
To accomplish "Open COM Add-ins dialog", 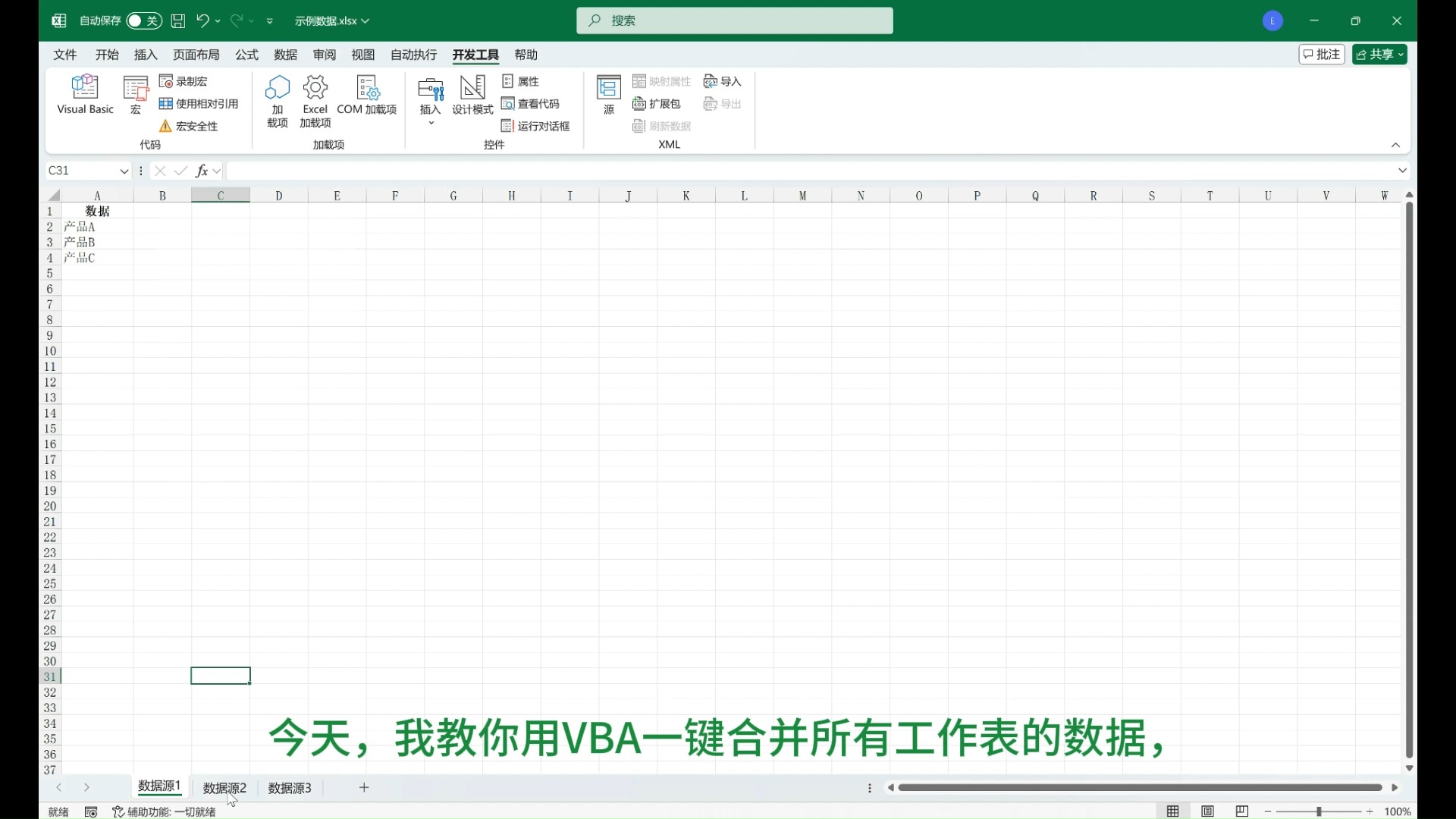I will 367,94.
